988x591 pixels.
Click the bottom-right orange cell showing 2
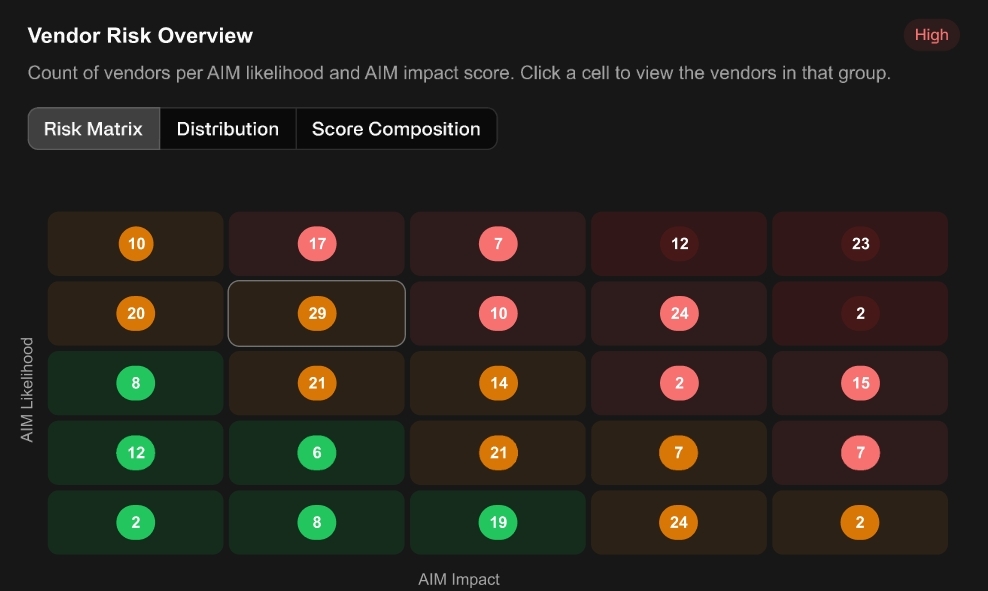click(x=860, y=522)
